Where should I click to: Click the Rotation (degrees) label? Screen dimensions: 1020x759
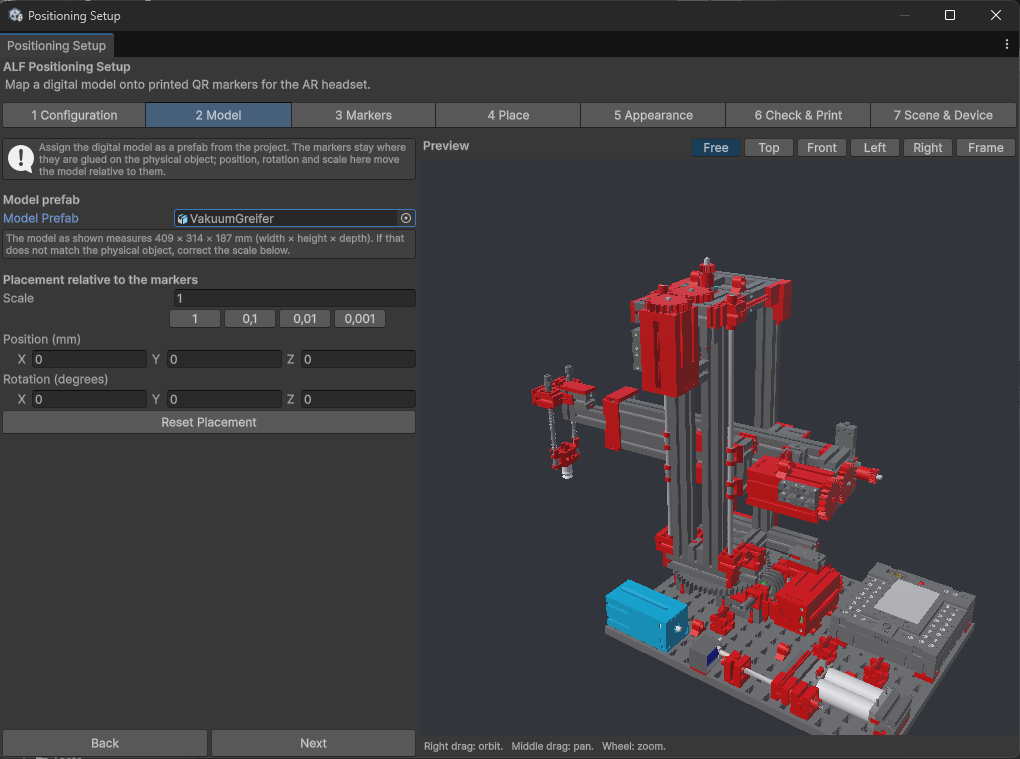click(x=56, y=379)
